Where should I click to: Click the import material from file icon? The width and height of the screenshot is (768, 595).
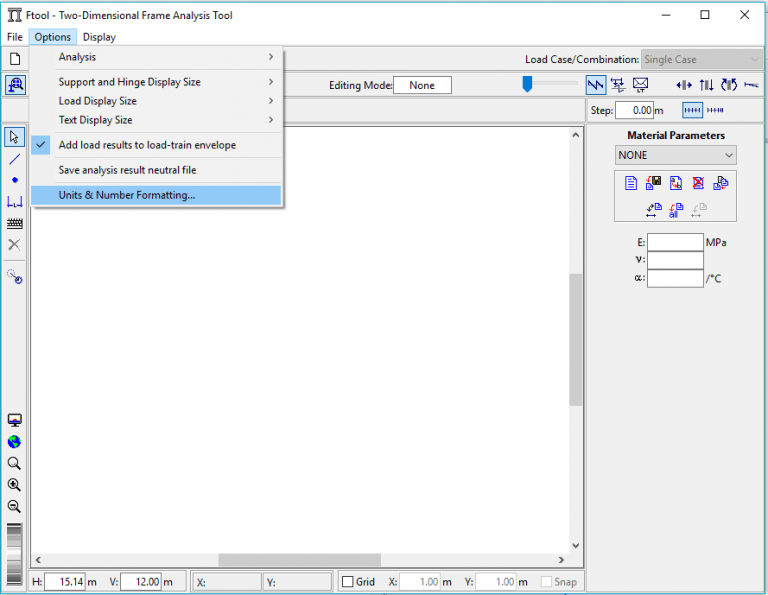pos(653,183)
